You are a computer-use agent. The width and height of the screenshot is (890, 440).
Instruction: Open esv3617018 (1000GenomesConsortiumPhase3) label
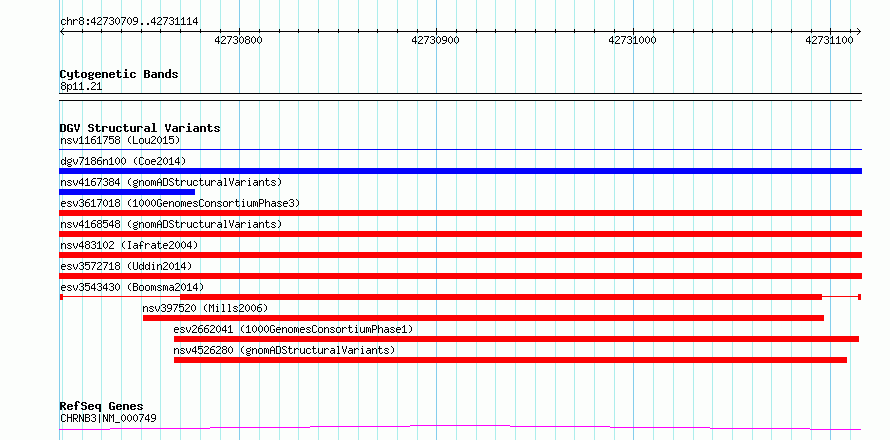(x=180, y=203)
